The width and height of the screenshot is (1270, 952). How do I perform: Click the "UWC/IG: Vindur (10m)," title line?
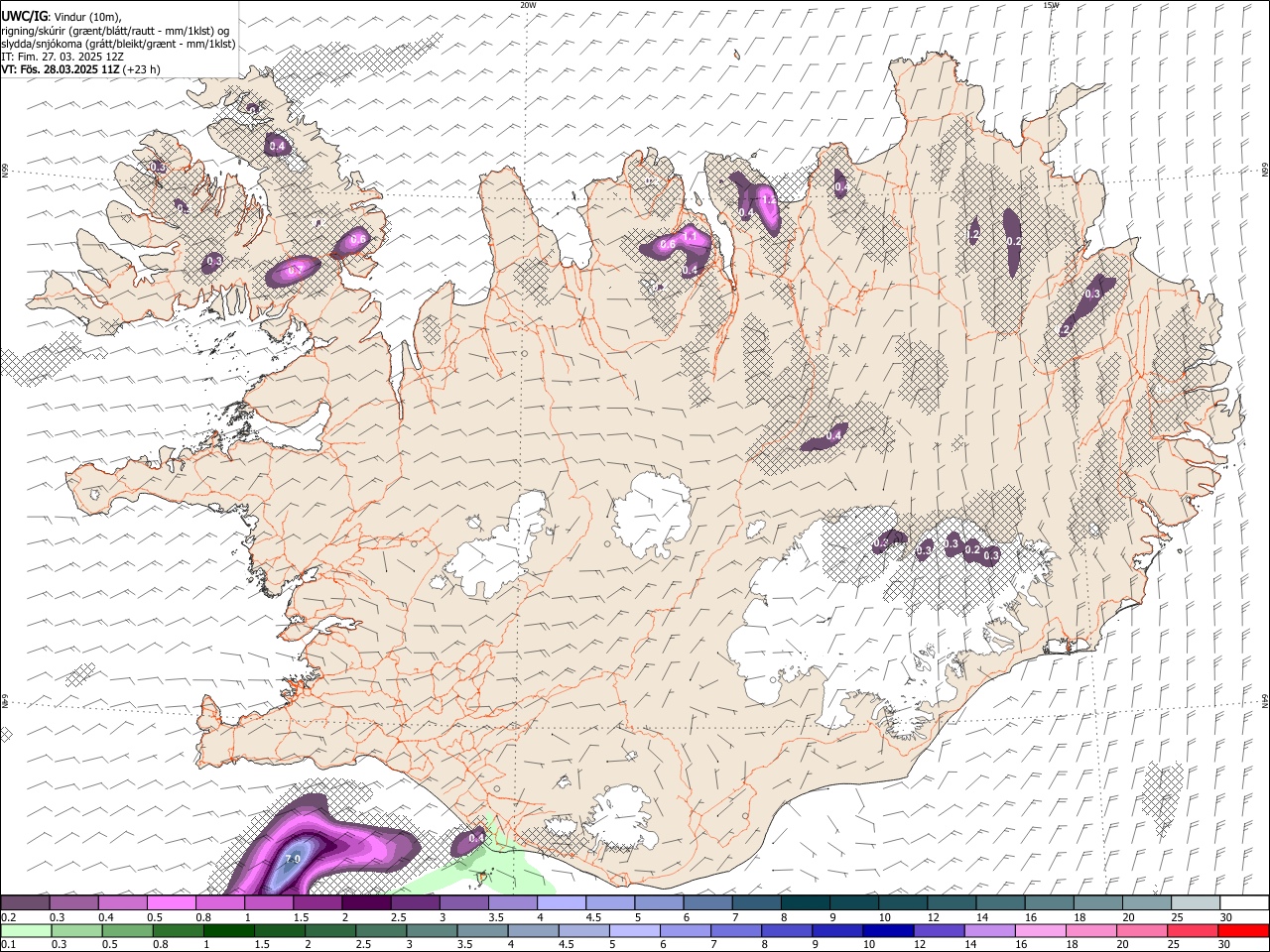tap(62, 17)
